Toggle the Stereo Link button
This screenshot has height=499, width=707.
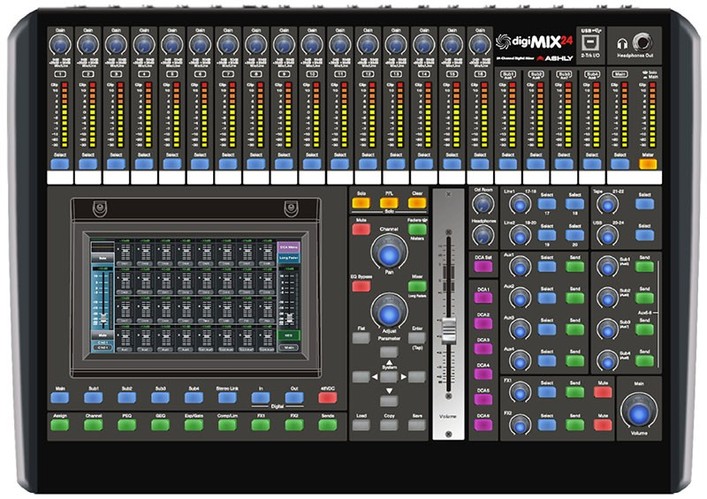click(227, 397)
